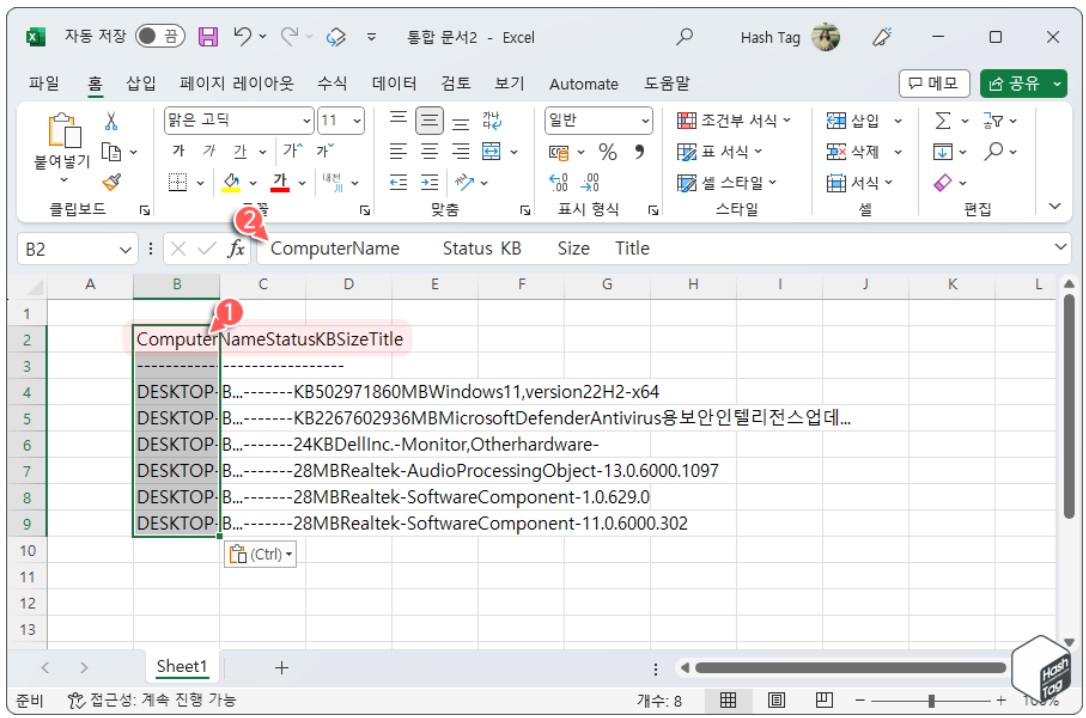1086x718 pixels.
Task: Open Format as Table menu
Action: coord(720,152)
